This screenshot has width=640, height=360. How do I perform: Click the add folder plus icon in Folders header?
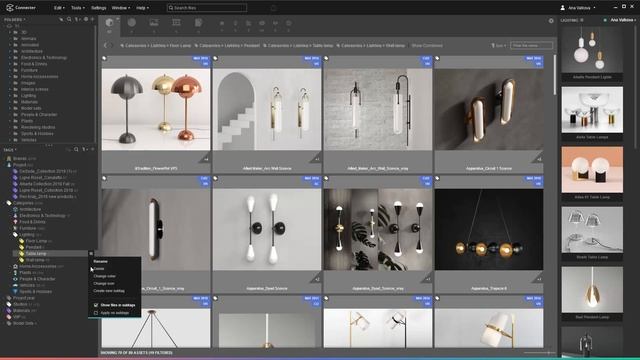[92, 19]
